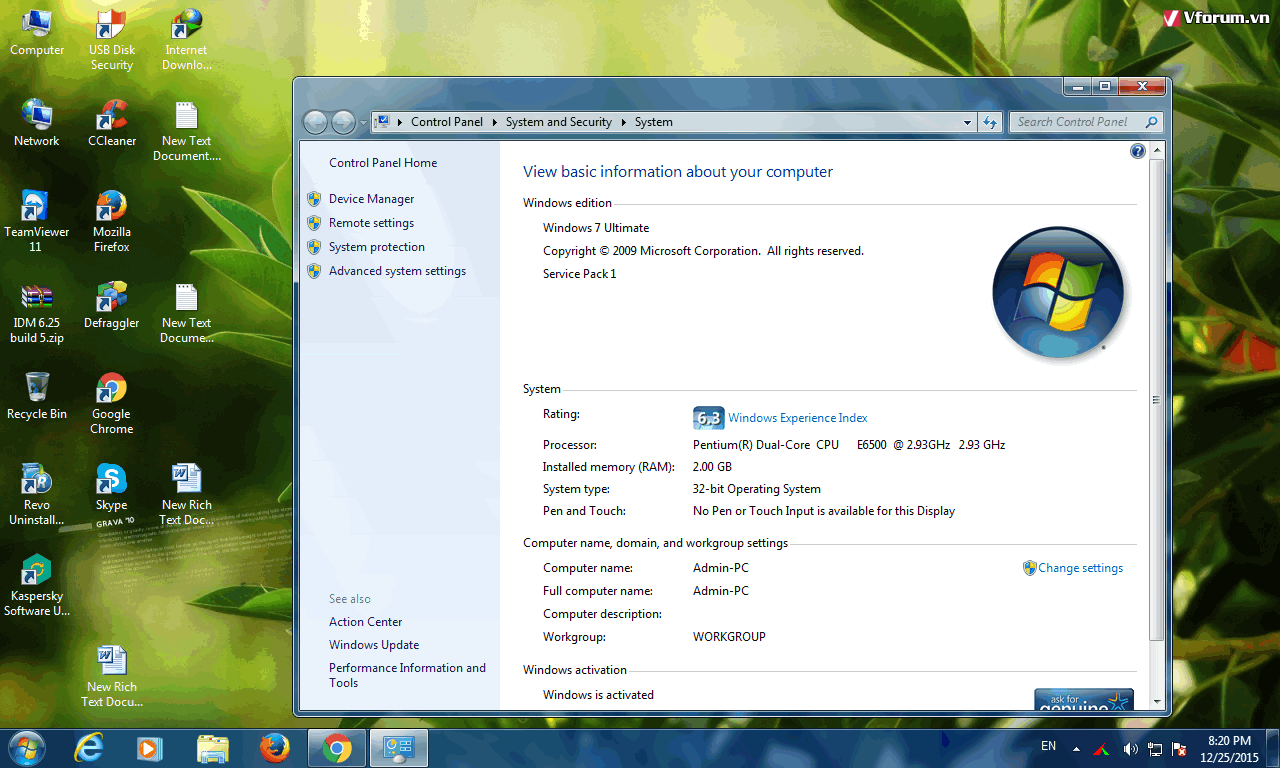Select the Skype desktop shortcut

pos(112,488)
